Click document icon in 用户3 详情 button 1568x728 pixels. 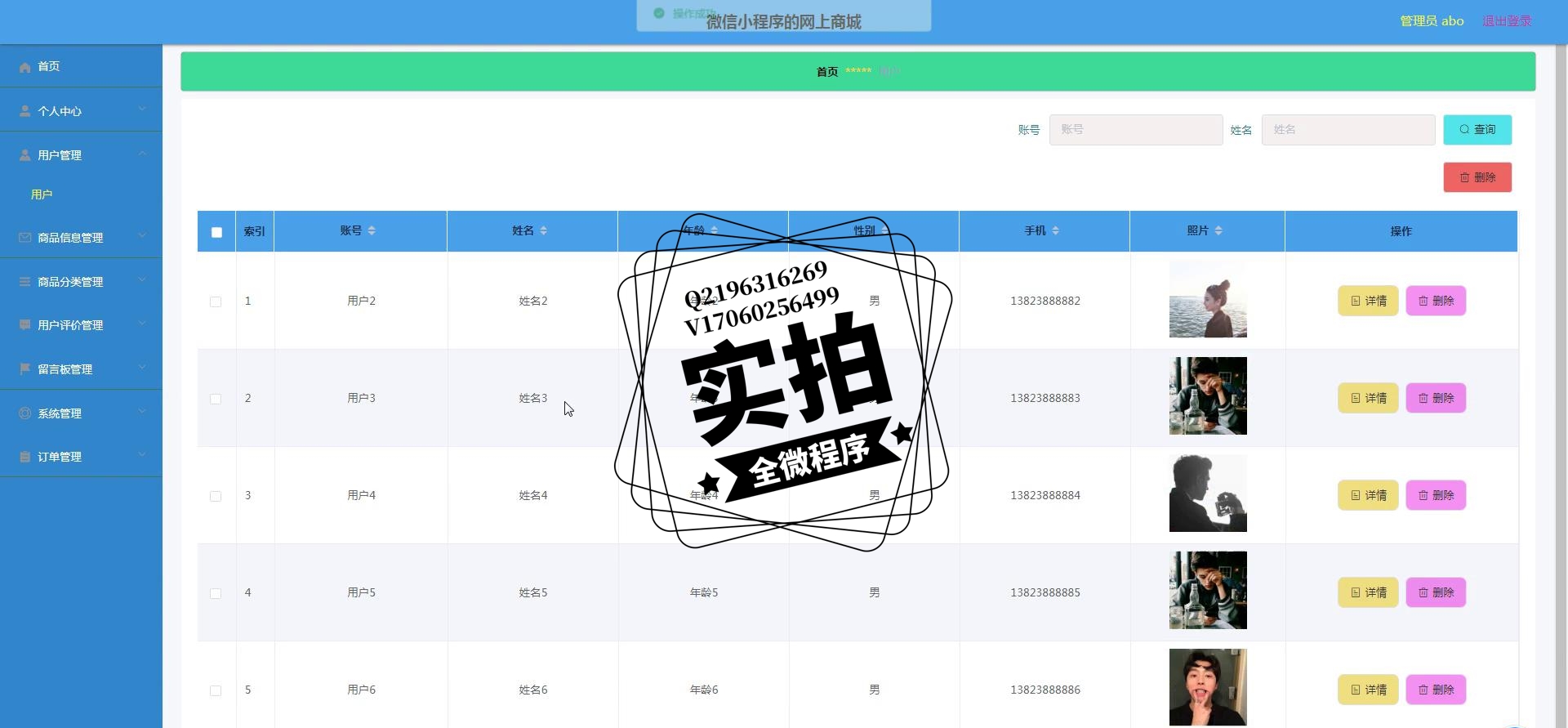pos(1356,398)
